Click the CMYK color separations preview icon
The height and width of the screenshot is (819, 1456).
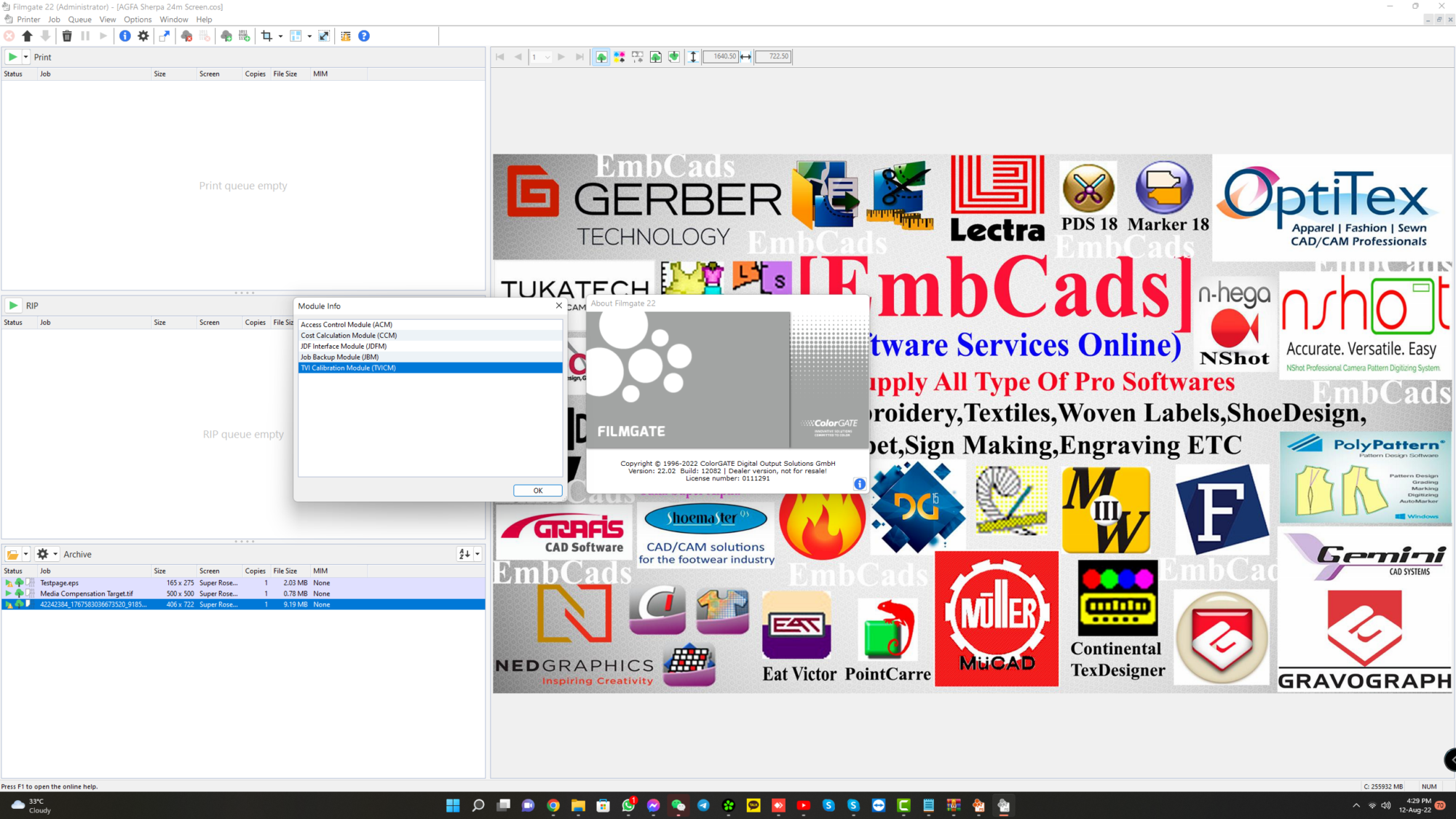pos(620,57)
